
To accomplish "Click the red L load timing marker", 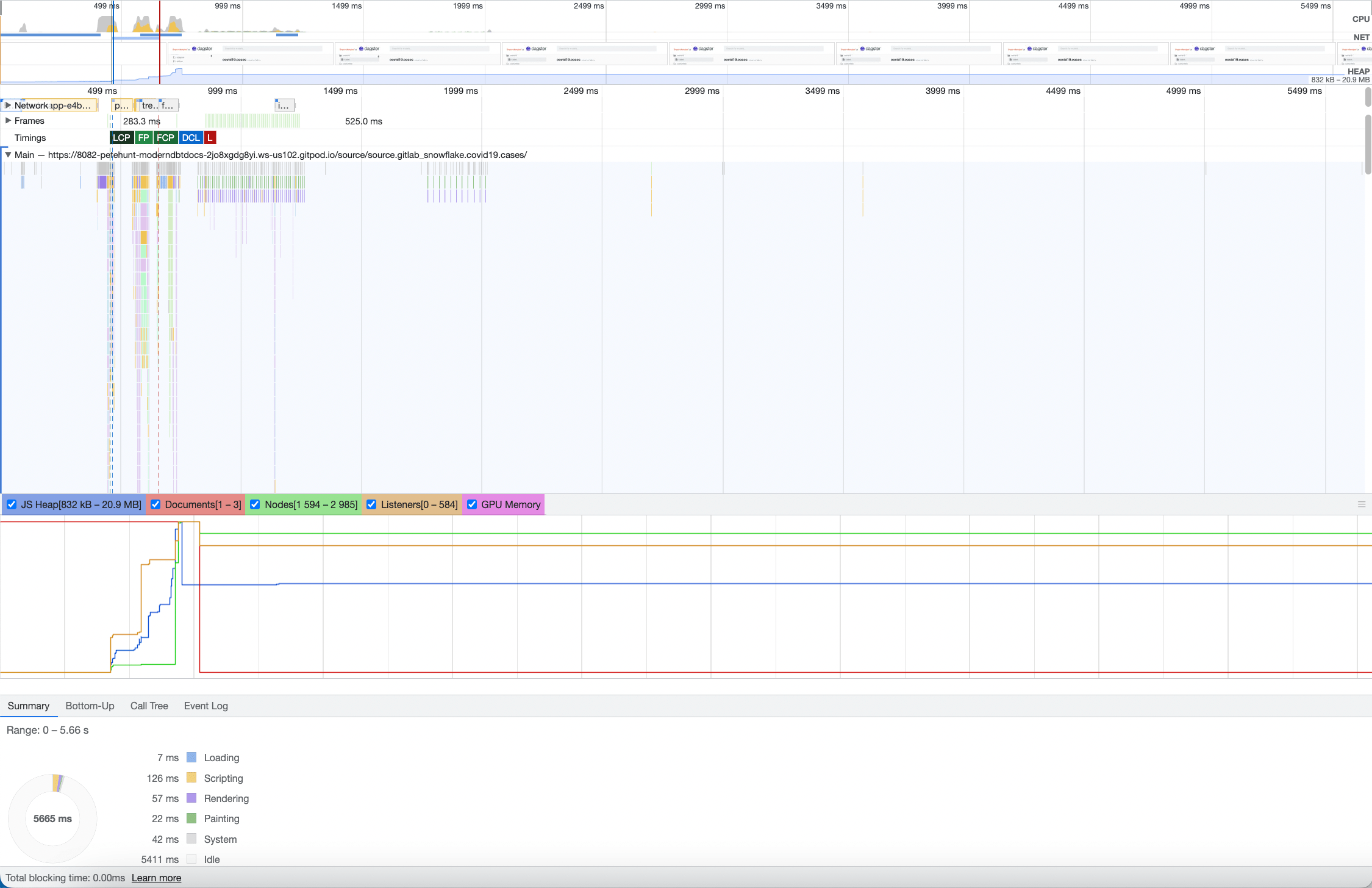I will click(x=210, y=138).
